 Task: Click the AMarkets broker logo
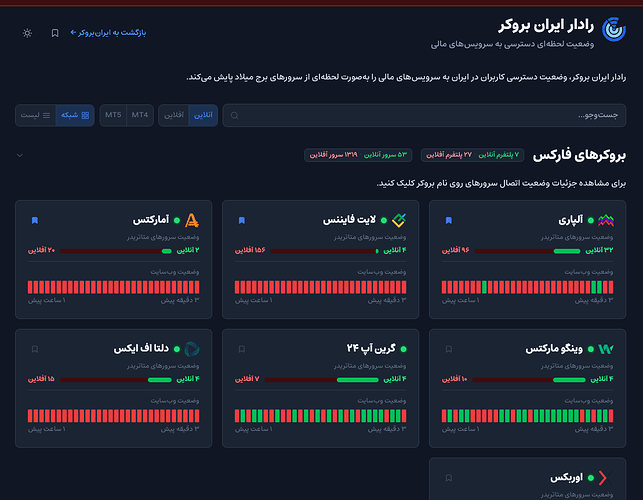pyautogui.click(x=192, y=220)
